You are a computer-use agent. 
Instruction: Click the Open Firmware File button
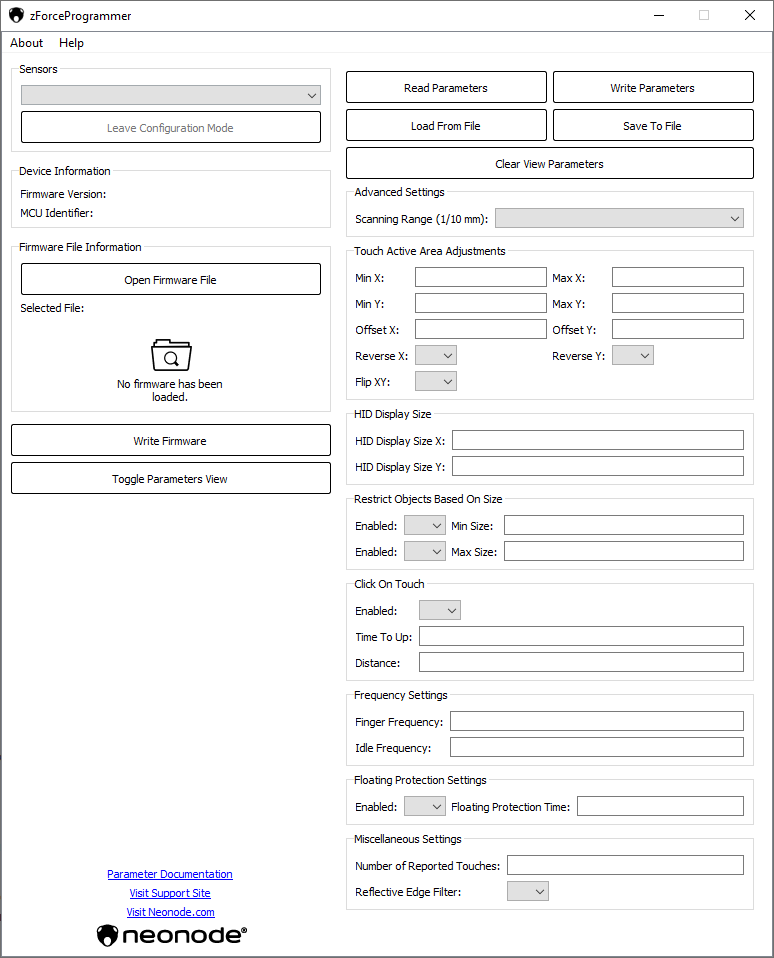coord(171,280)
